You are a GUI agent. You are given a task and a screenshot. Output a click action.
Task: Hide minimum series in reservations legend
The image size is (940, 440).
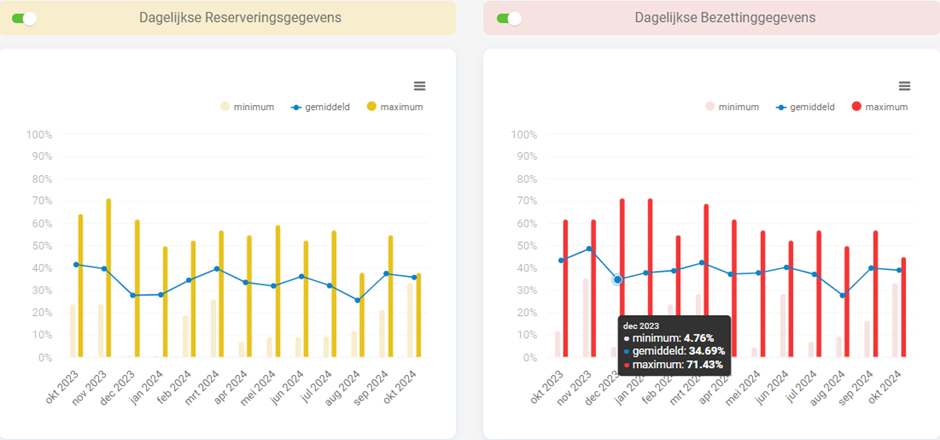246,107
